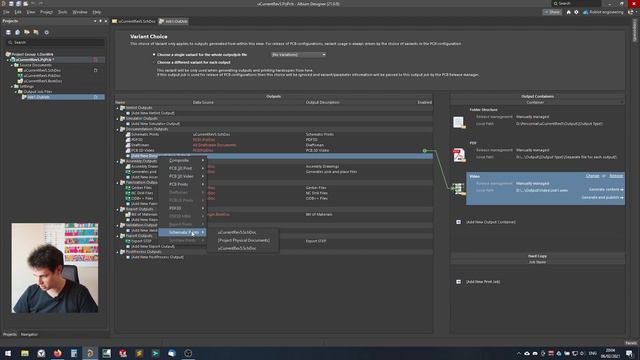Open the variant selection dropdown
Viewport: 640px width, 360px height.
click(x=298, y=55)
